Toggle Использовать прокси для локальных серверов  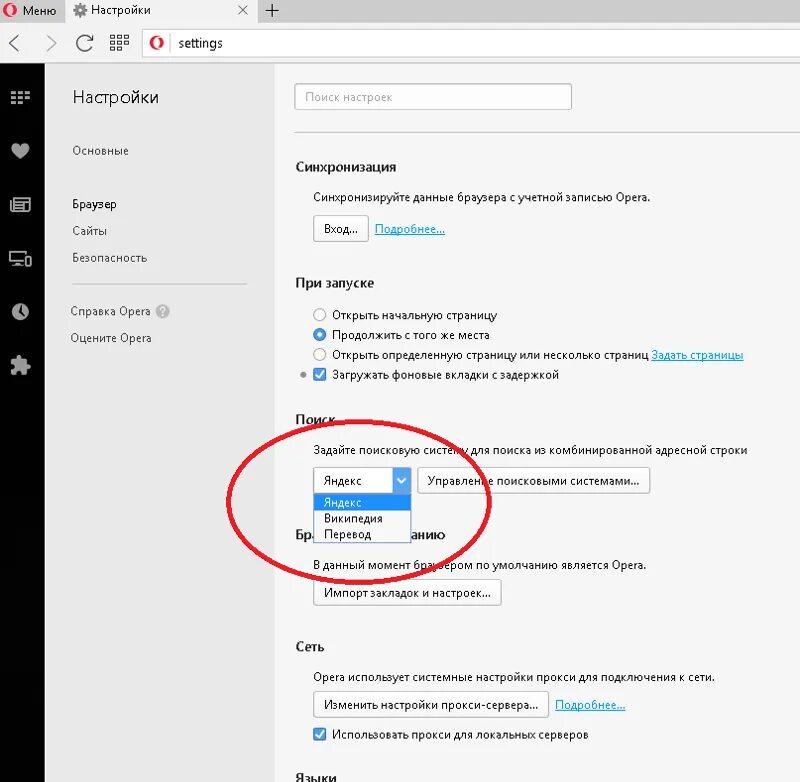319,735
